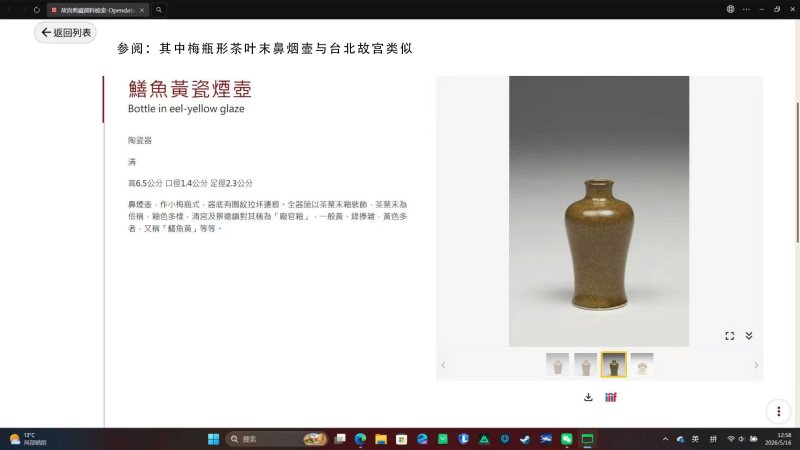This screenshot has width=800, height=450.
Task: Click the category text 陶瓷器
Action: (140, 140)
